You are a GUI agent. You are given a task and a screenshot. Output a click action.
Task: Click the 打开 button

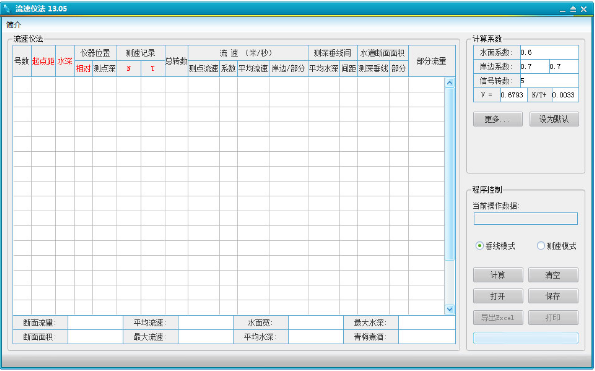498,296
